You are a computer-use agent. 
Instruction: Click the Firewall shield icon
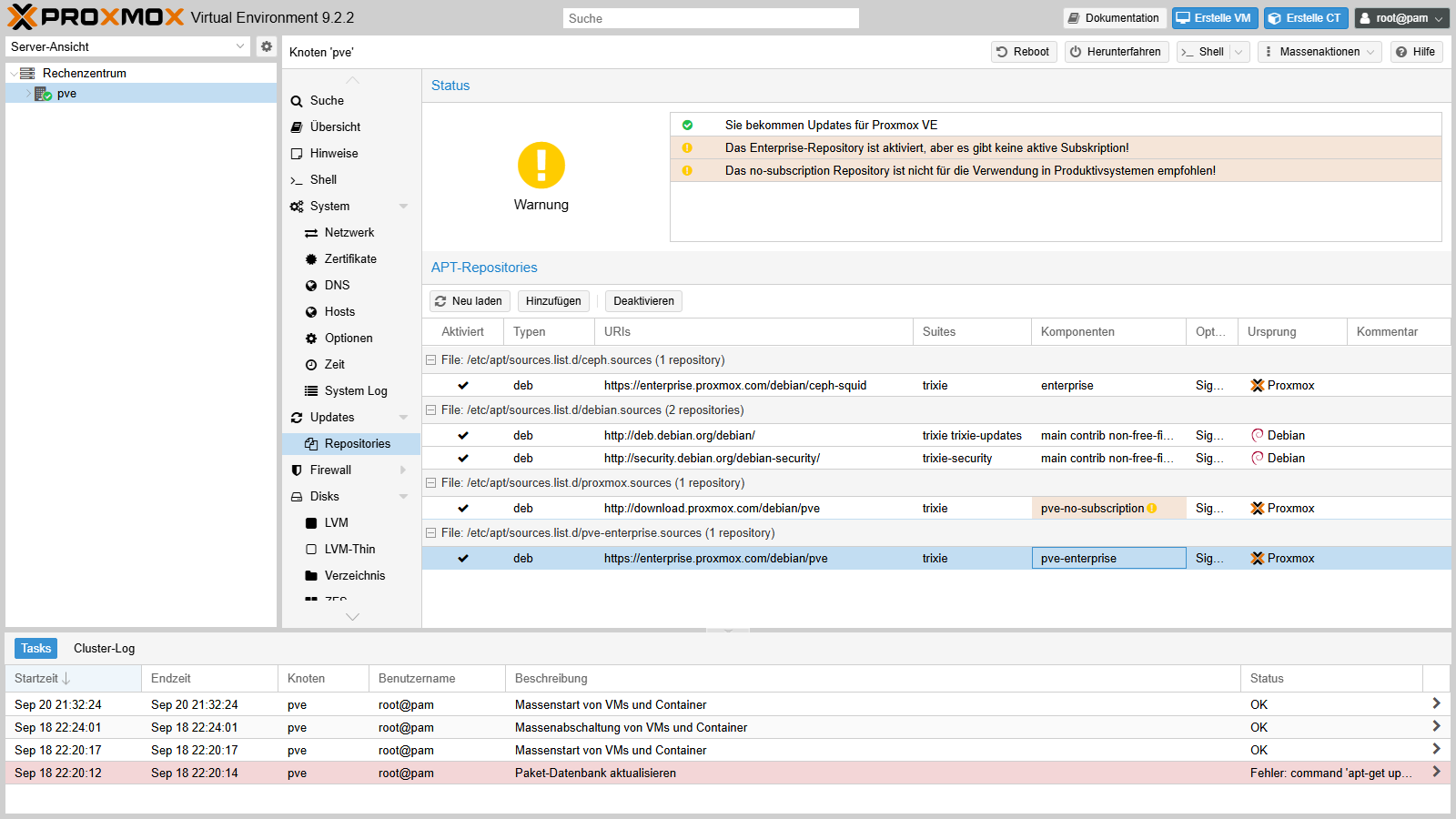297,470
